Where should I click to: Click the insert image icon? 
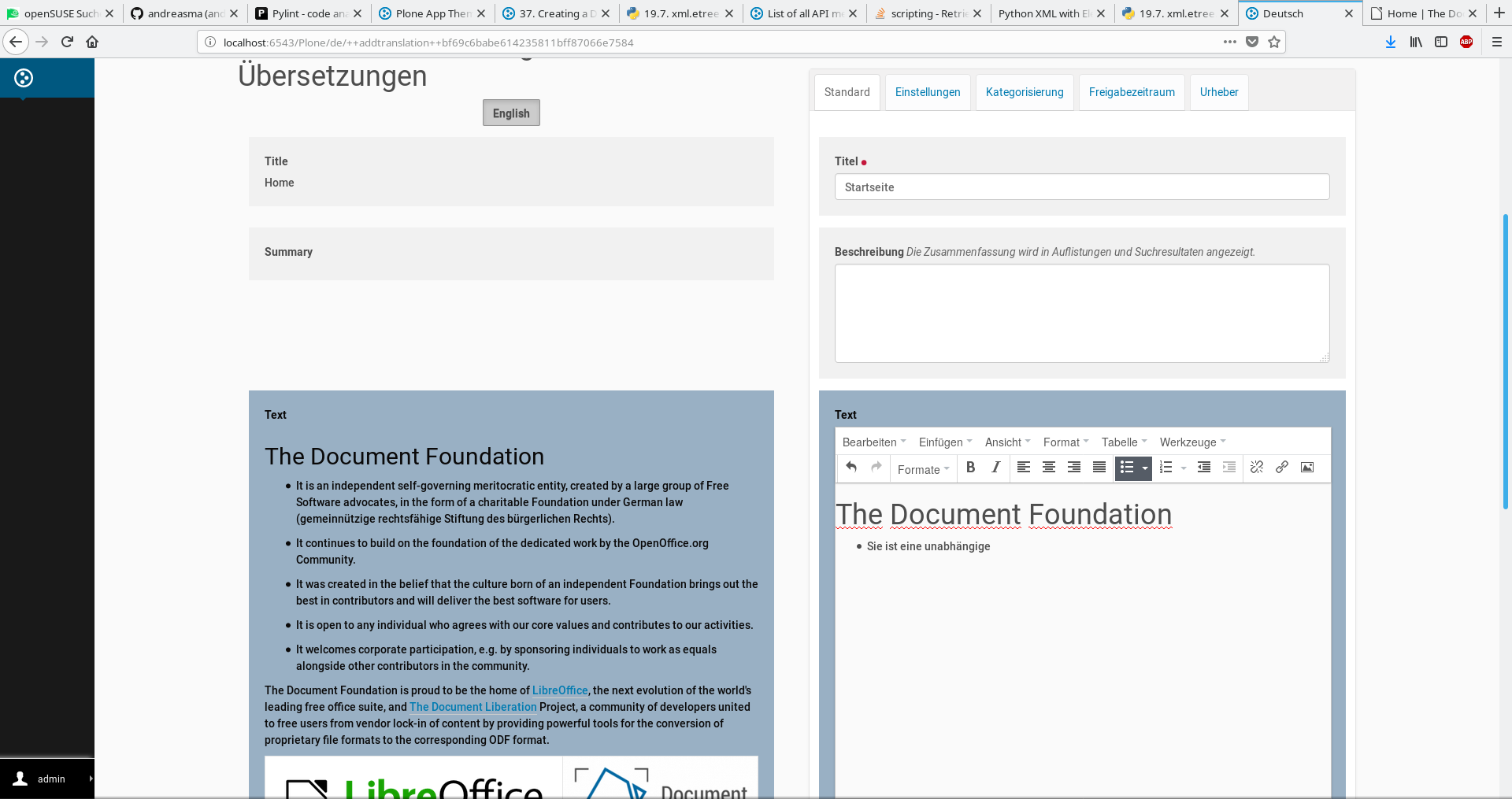tap(1307, 468)
